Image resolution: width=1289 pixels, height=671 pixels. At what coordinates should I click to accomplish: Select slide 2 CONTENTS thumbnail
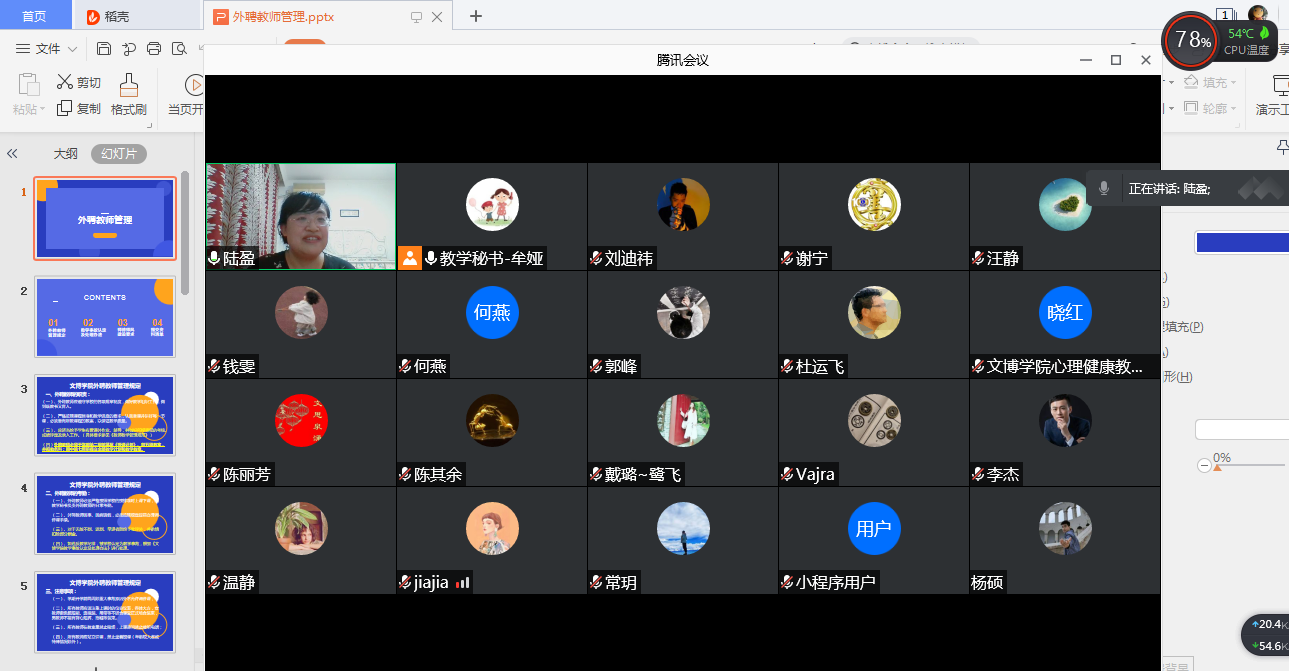pyautogui.click(x=105, y=317)
